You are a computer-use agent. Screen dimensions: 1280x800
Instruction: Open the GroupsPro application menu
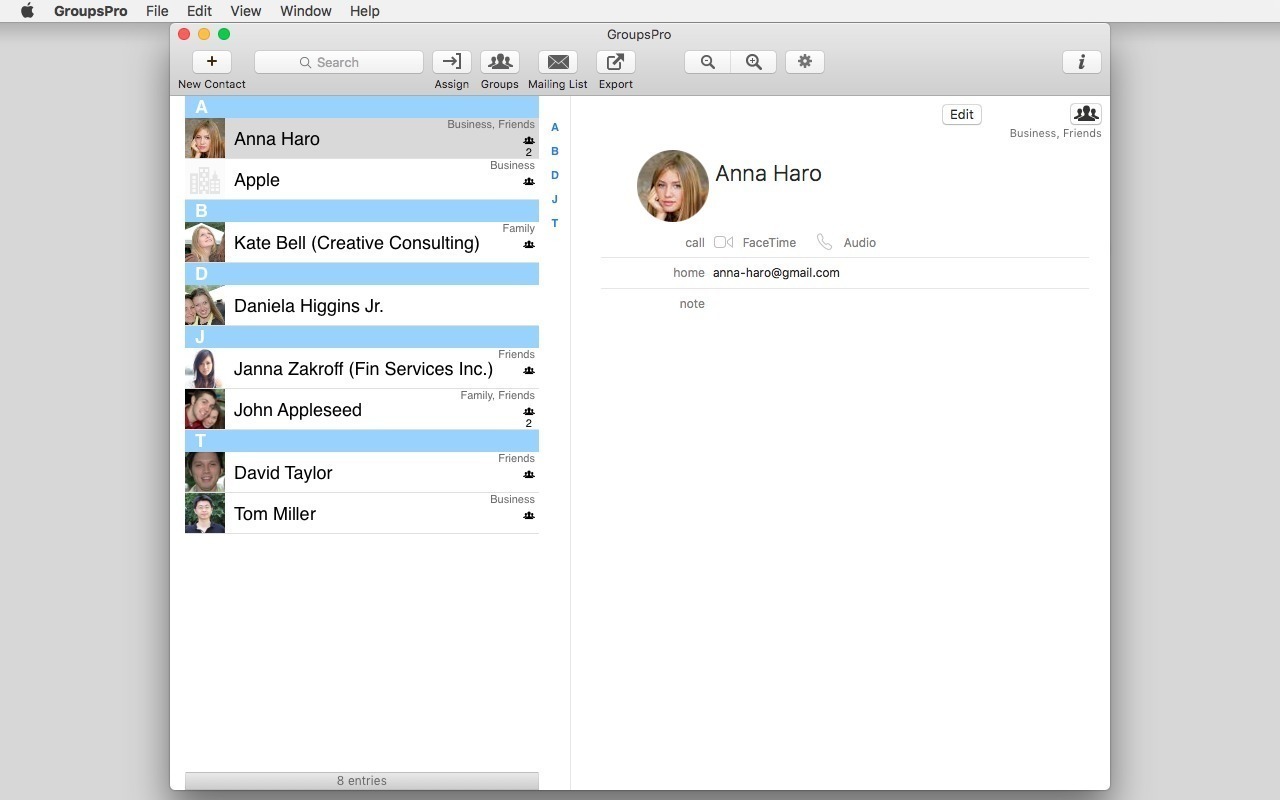pos(90,11)
